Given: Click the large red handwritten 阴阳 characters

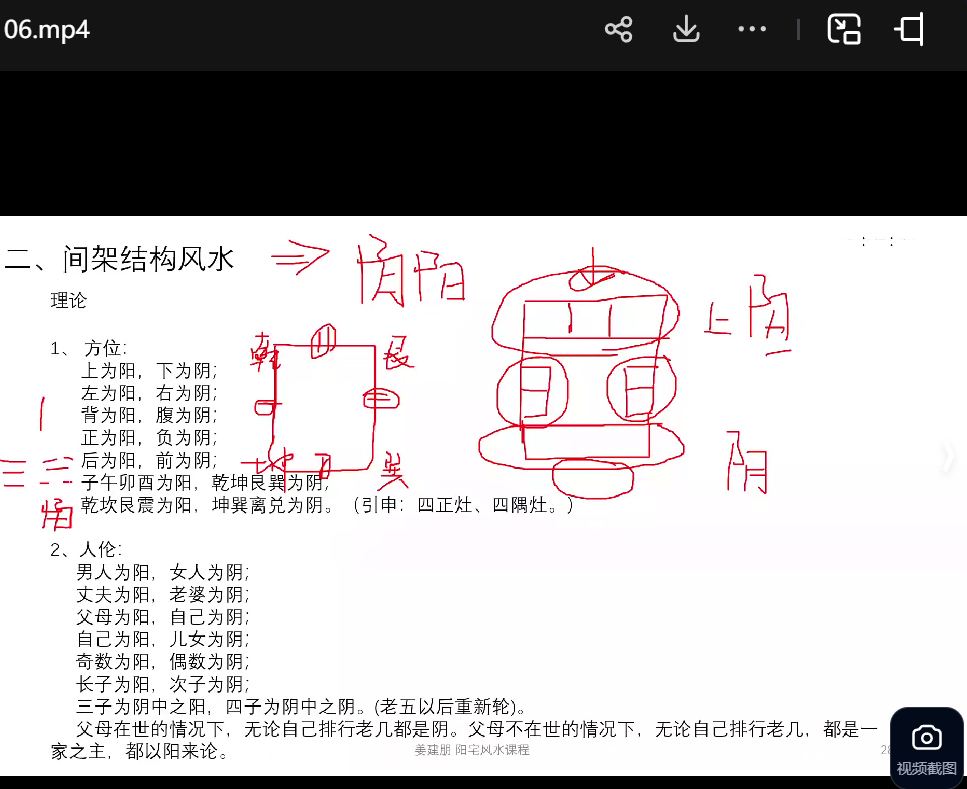Looking at the screenshot, I should point(410,270).
